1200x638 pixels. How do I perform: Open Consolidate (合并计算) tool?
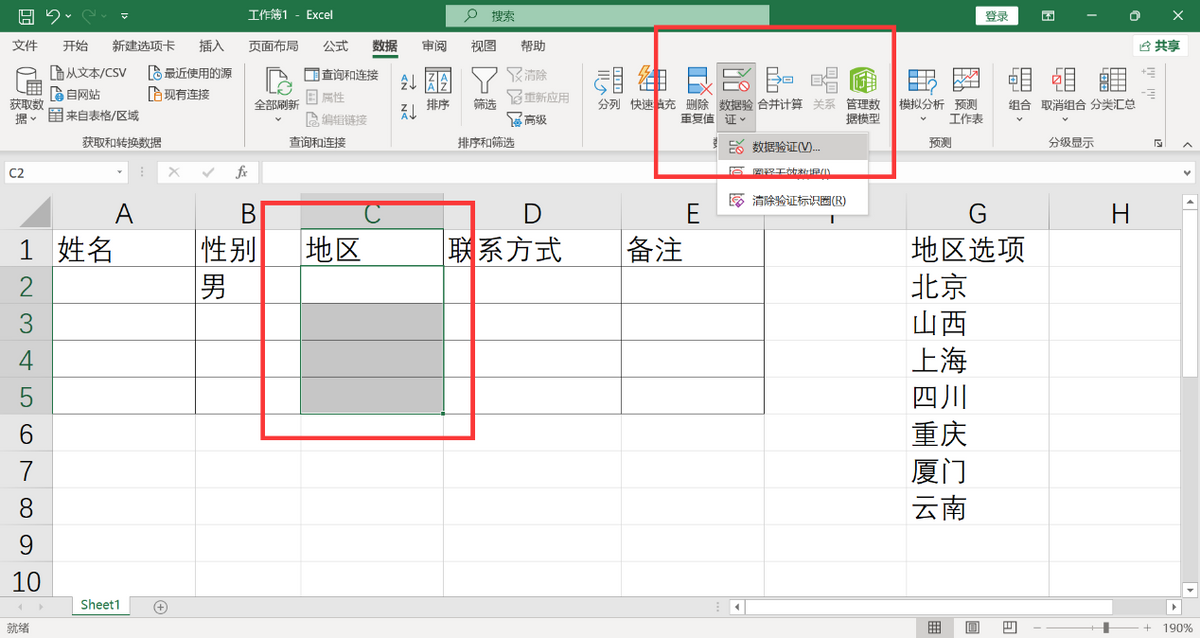pos(780,88)
